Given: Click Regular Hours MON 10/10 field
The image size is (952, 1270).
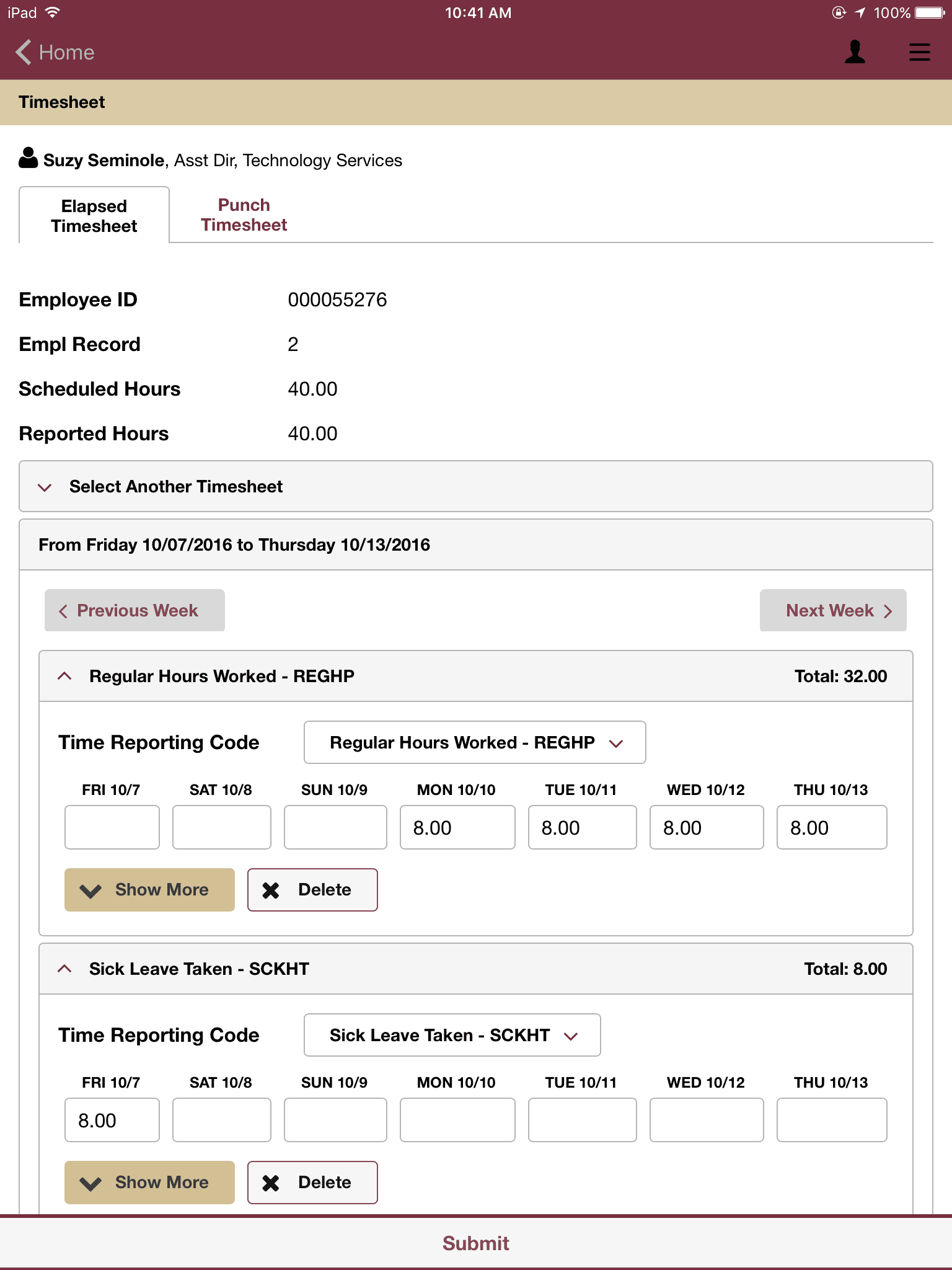Looking at the screenshot, I should (x=457, y=827).
